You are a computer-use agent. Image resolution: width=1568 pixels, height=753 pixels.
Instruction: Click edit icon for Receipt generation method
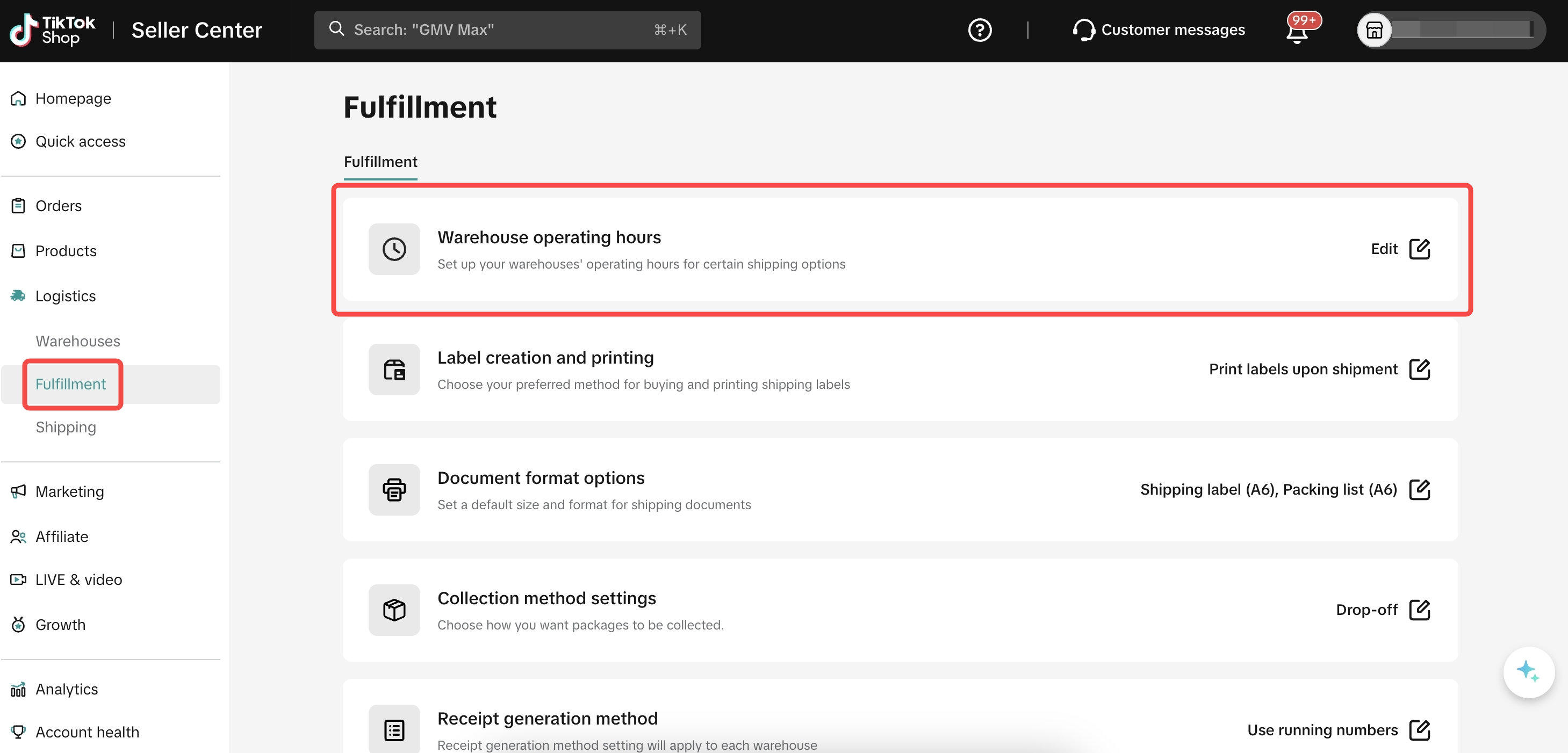(x=1419, y=730)
